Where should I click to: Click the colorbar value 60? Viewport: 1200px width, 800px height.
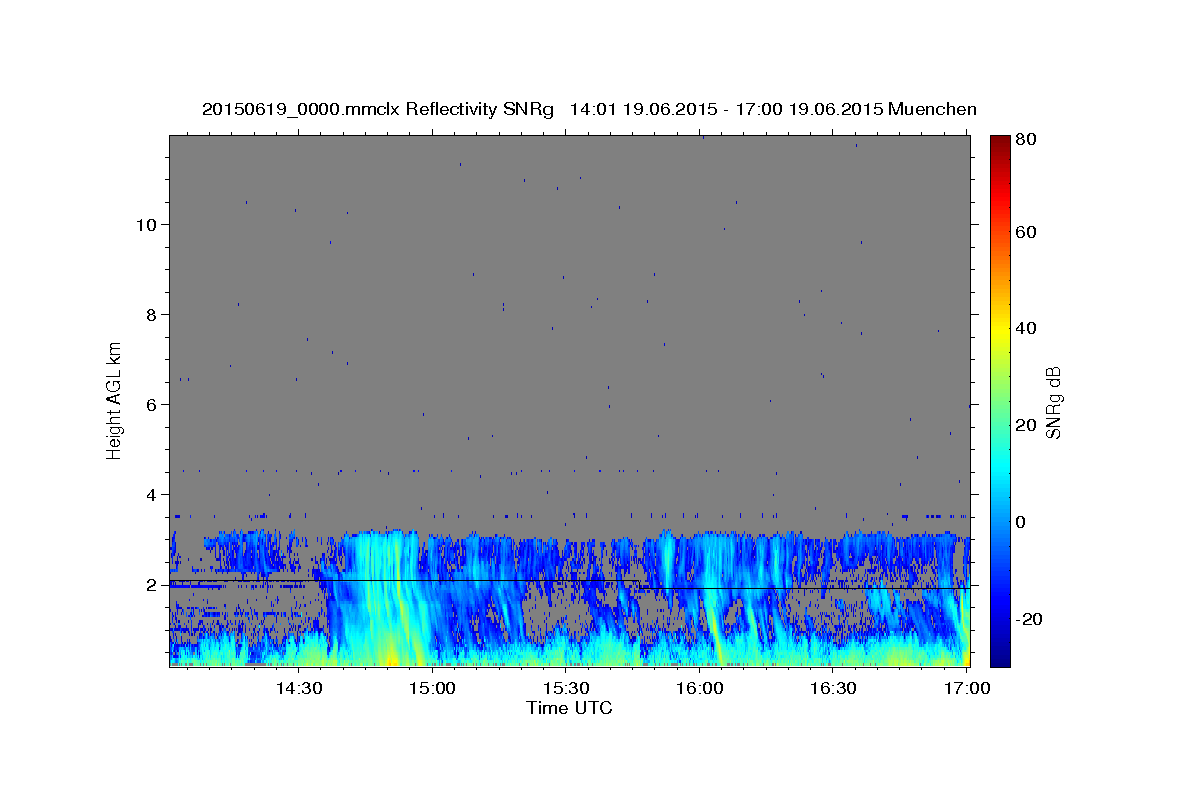coord(1028,232)
